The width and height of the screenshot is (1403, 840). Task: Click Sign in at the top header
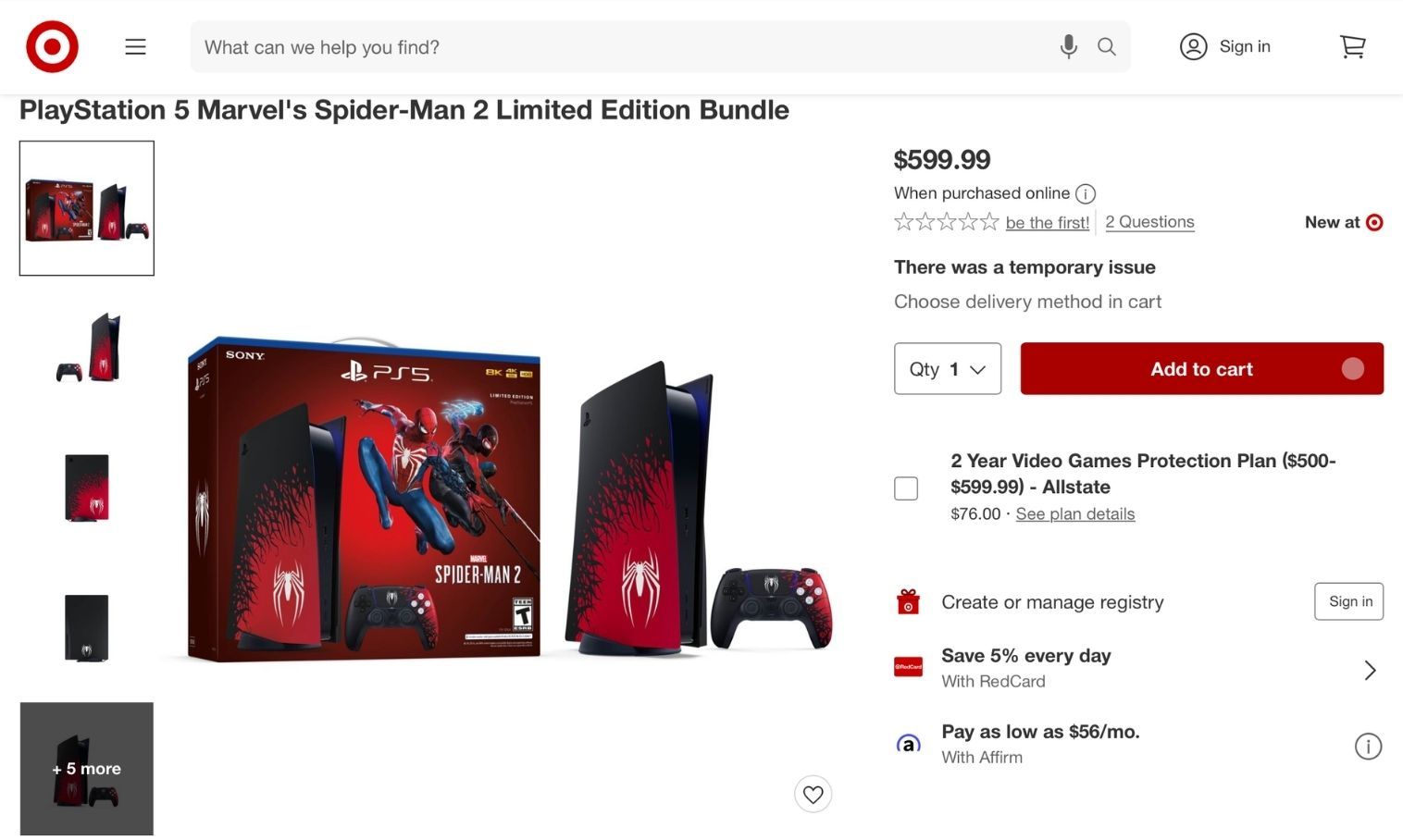(x=1225, y=46)
